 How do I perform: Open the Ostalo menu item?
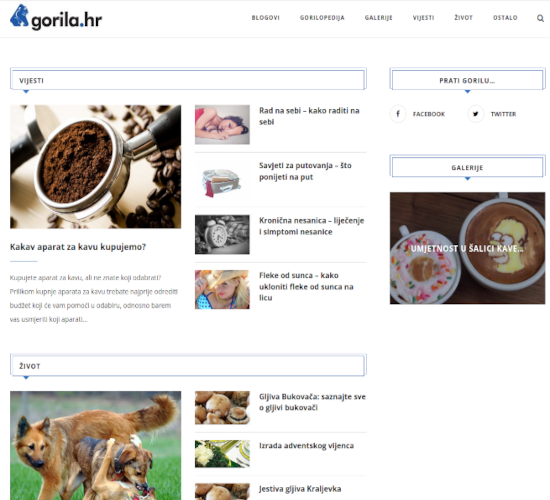pyautogui.click(x=505, y=18)
